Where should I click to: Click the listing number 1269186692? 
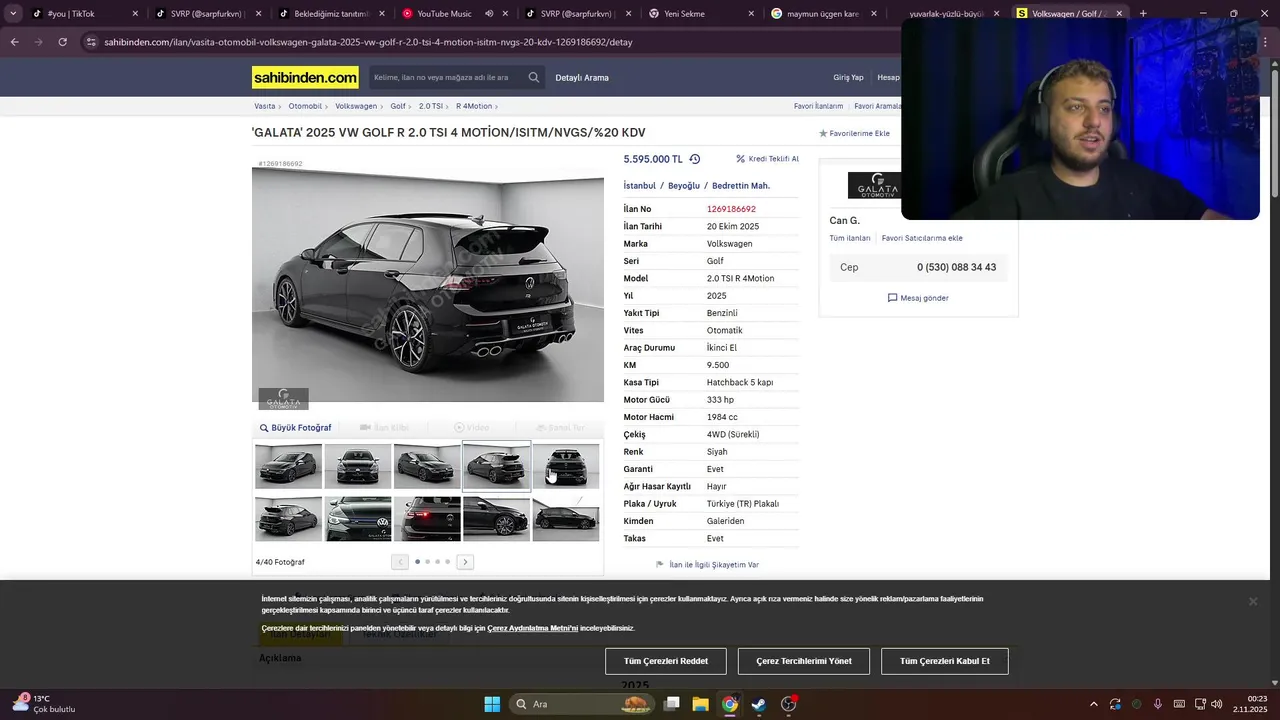coord(731,209)
